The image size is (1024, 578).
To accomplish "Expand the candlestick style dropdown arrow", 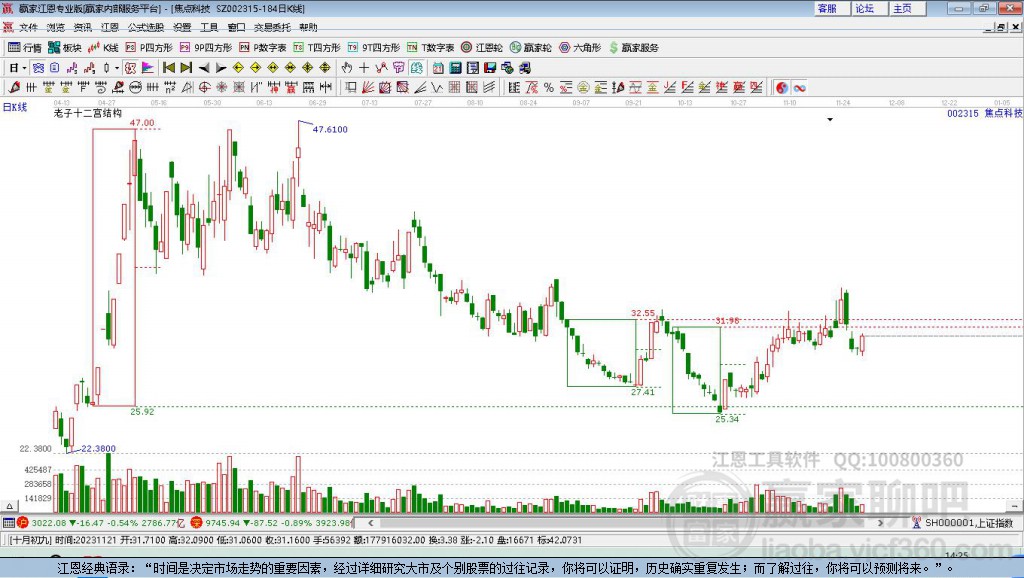I will pyautogui.click(x=117, y=68).
